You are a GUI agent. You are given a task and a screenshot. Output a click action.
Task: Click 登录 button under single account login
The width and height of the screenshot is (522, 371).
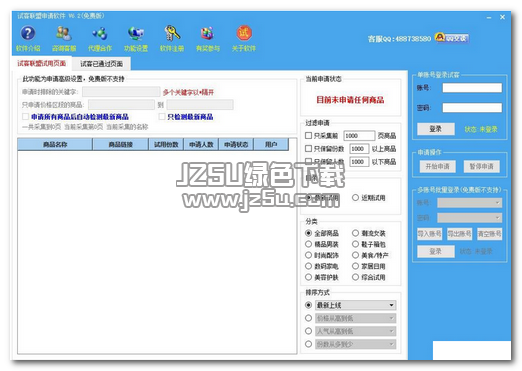(436, 129)
